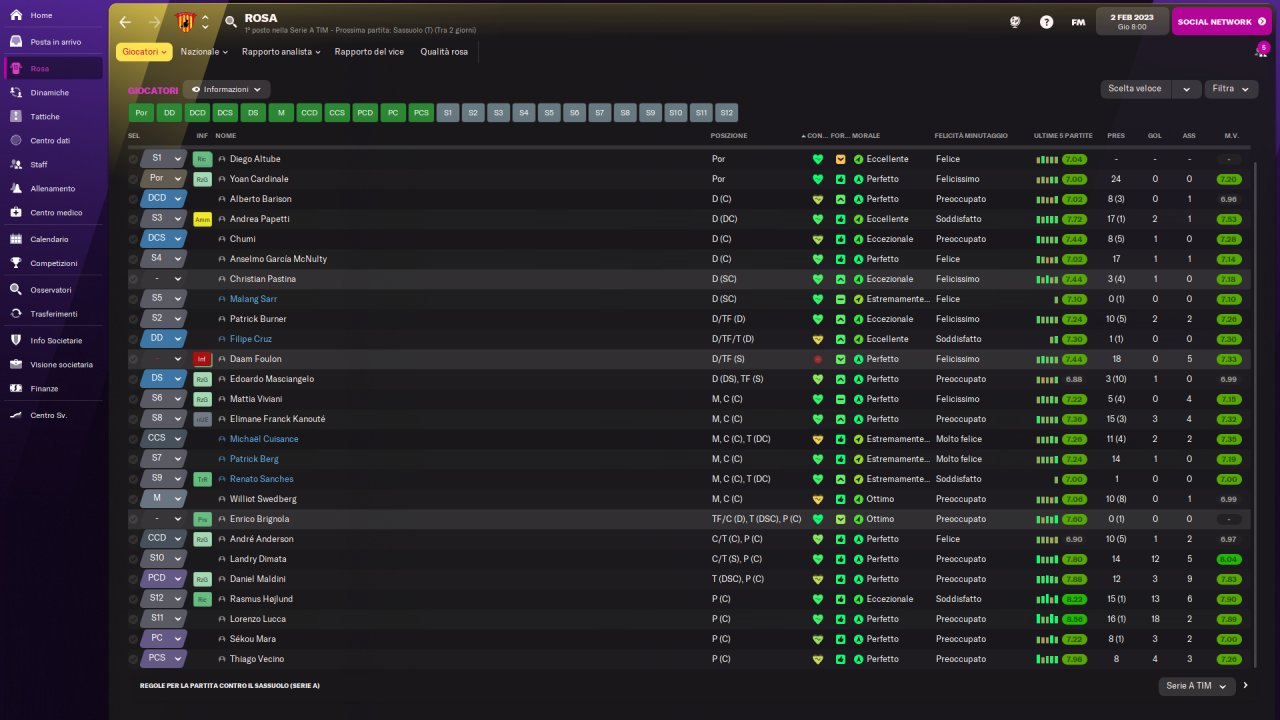This screenshot has width=1280, height=720.
Task: Go back with the left arrow
Action: tap(125, 22)
